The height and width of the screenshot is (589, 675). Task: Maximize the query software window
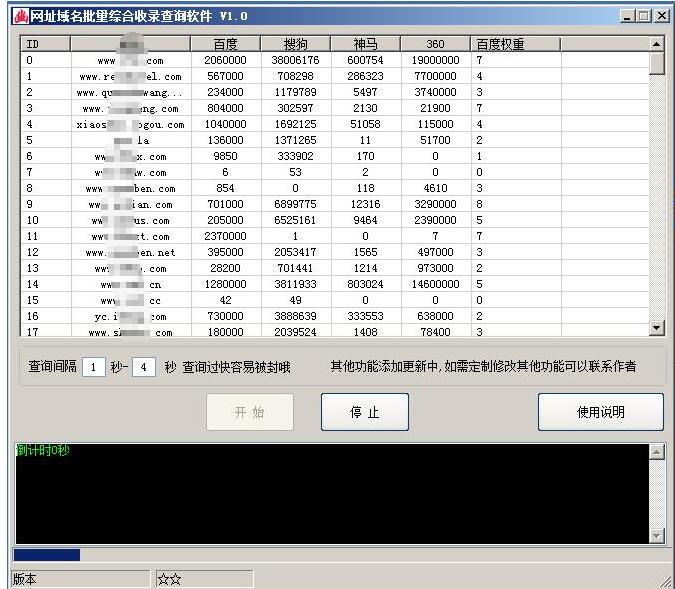[644, 16]
